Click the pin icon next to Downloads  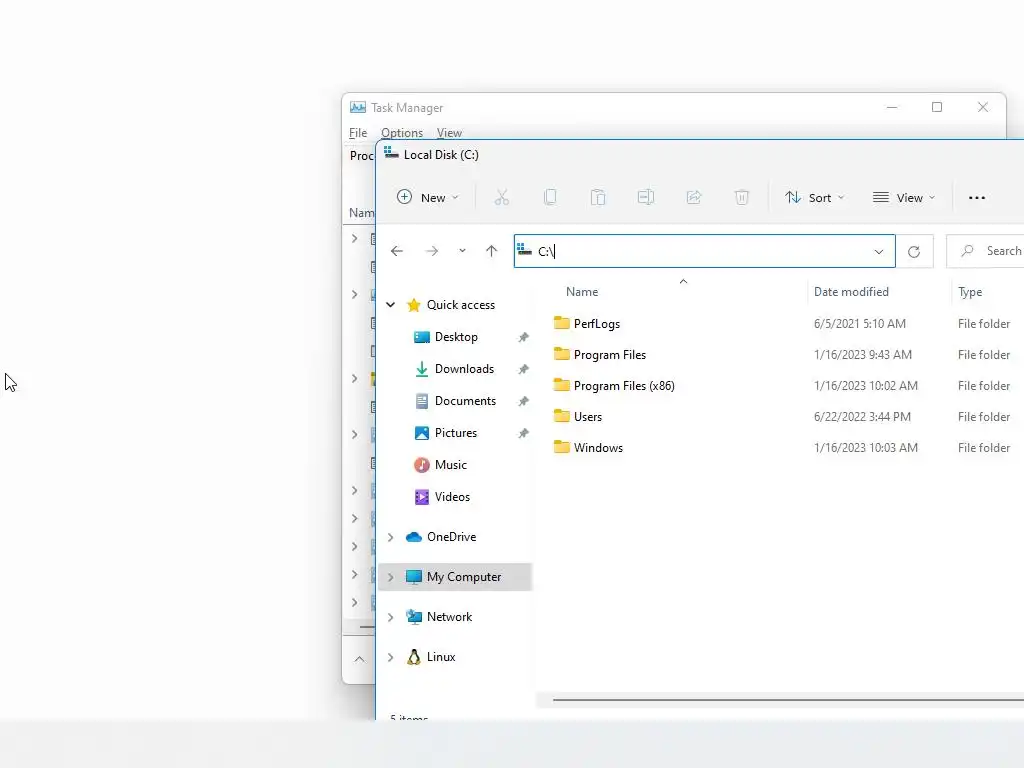click(523, 370)
